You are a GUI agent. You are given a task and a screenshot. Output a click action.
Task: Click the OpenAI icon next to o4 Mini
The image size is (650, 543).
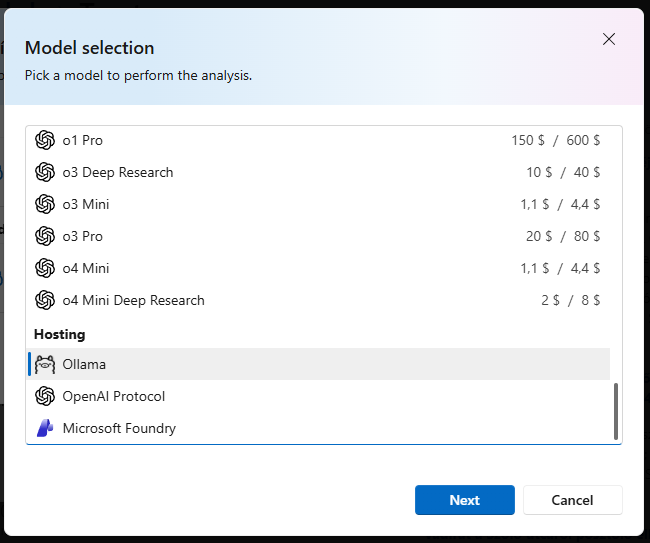(x=45, y=268)
